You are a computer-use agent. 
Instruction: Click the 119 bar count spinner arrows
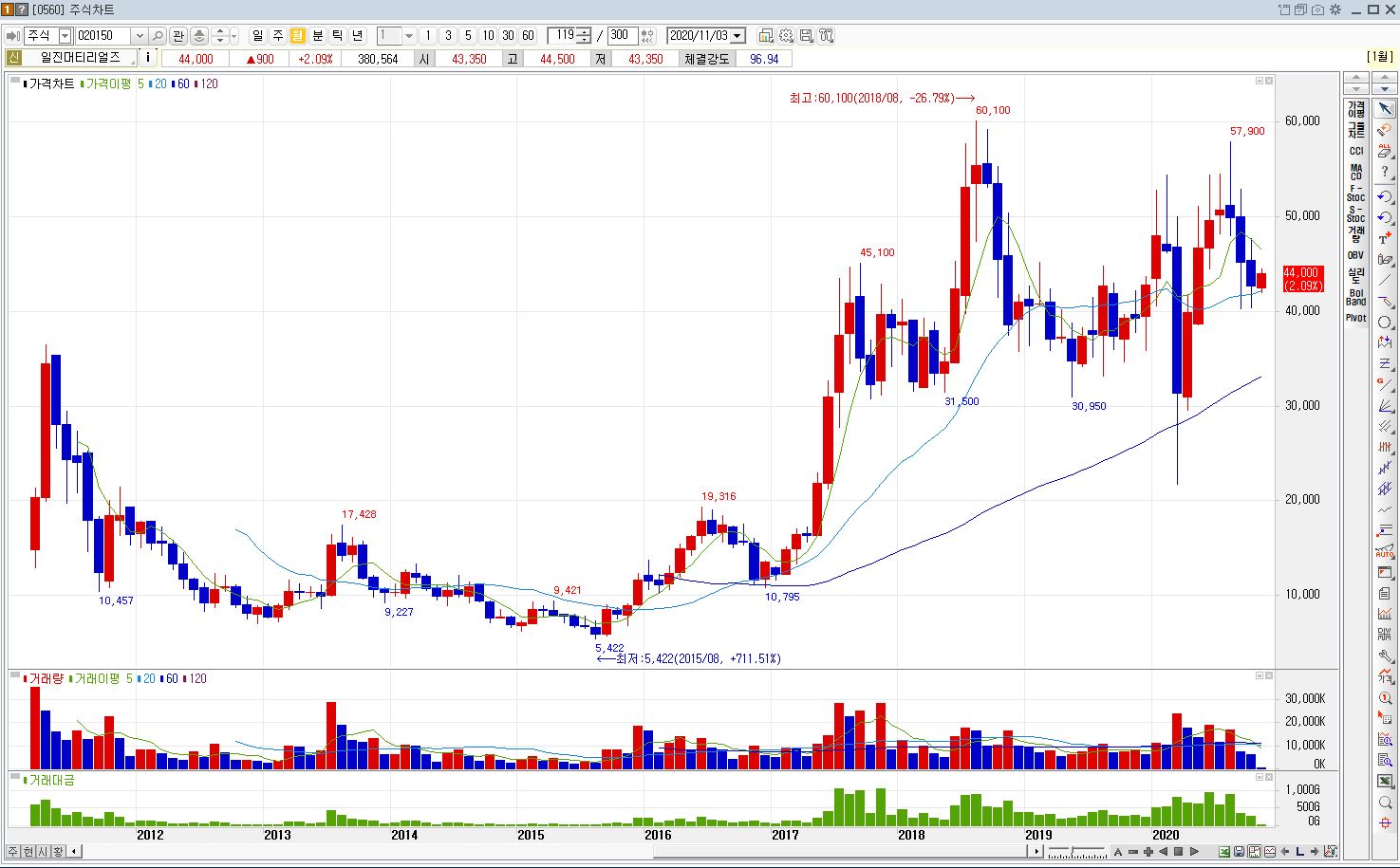click(x=585, y=35)
